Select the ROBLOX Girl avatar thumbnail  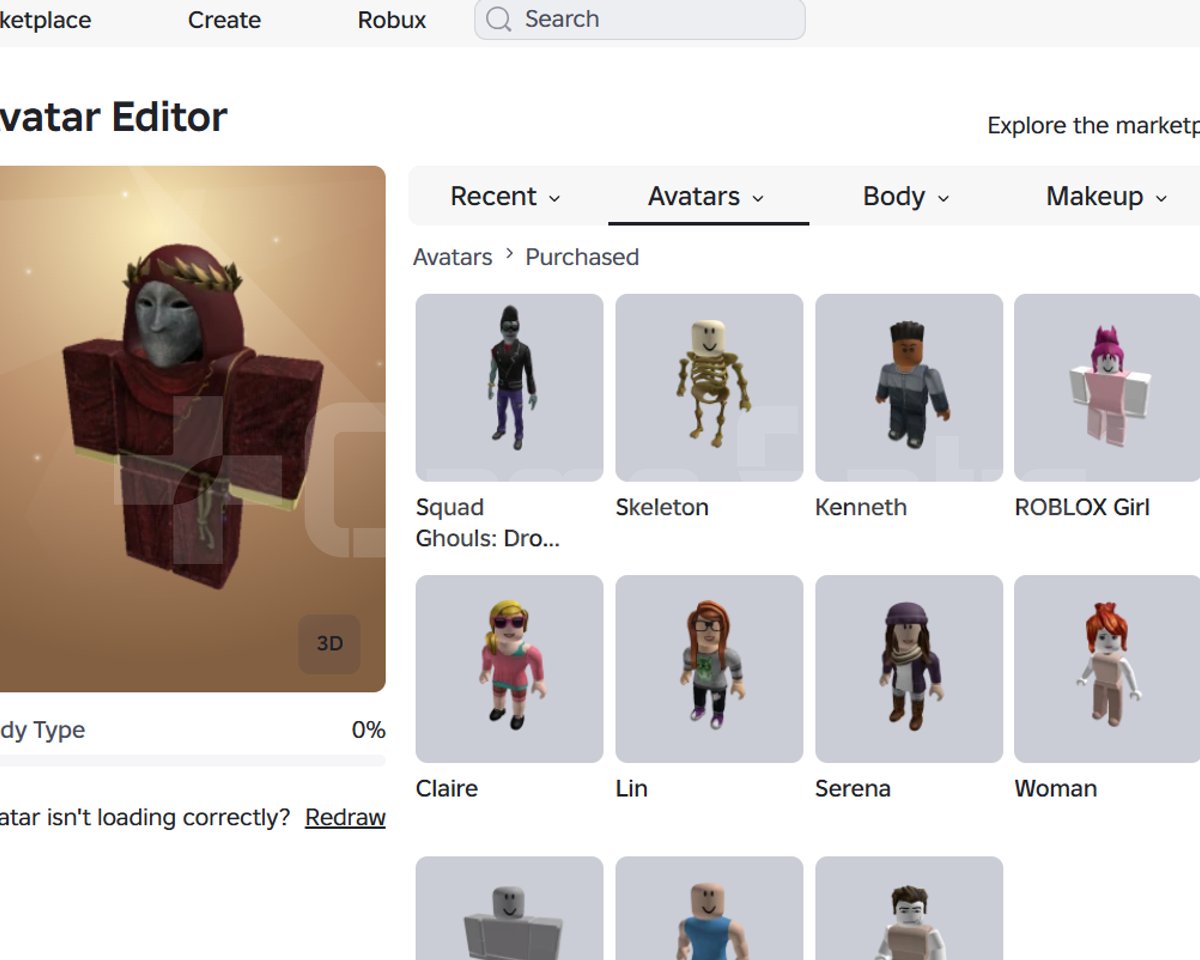tap(1107, 388)
